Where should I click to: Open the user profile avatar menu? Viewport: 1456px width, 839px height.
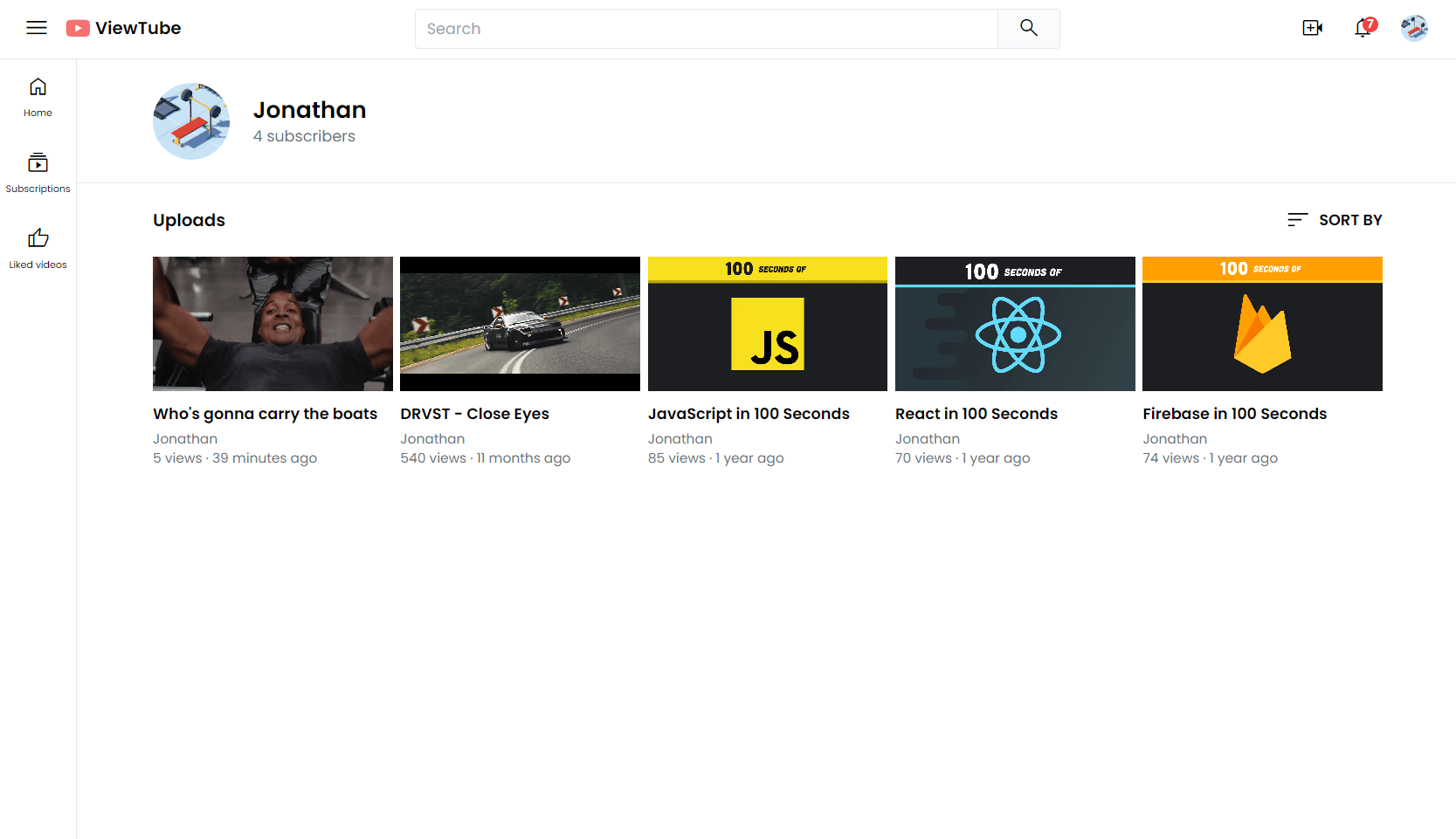(x=1414, y=28)
